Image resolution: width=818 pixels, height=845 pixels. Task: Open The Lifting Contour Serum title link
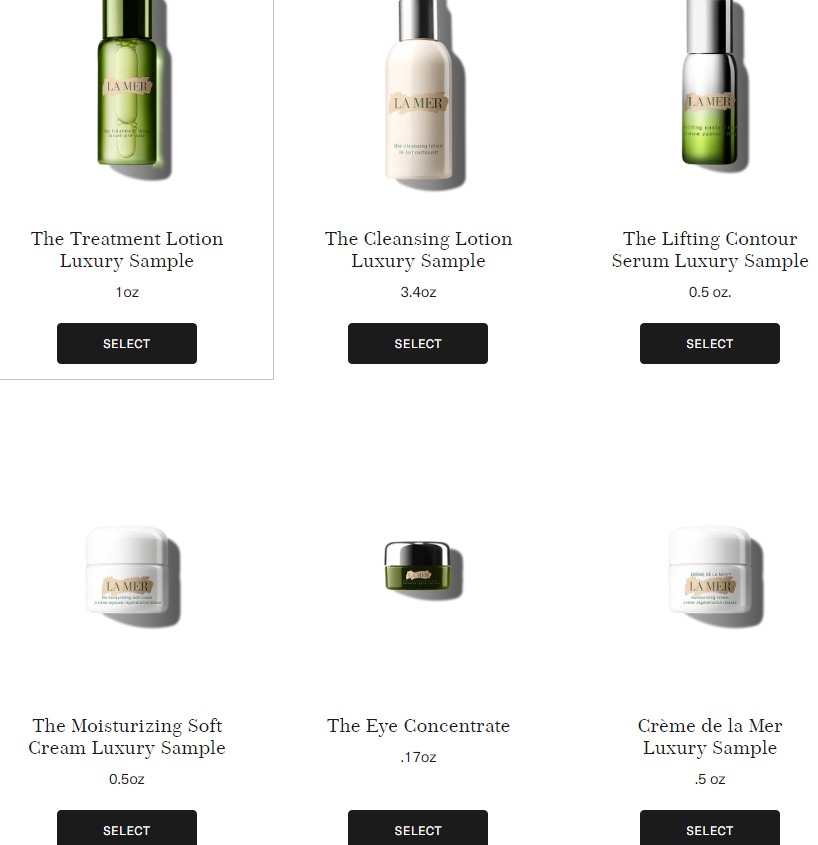(x=710, y=250)
